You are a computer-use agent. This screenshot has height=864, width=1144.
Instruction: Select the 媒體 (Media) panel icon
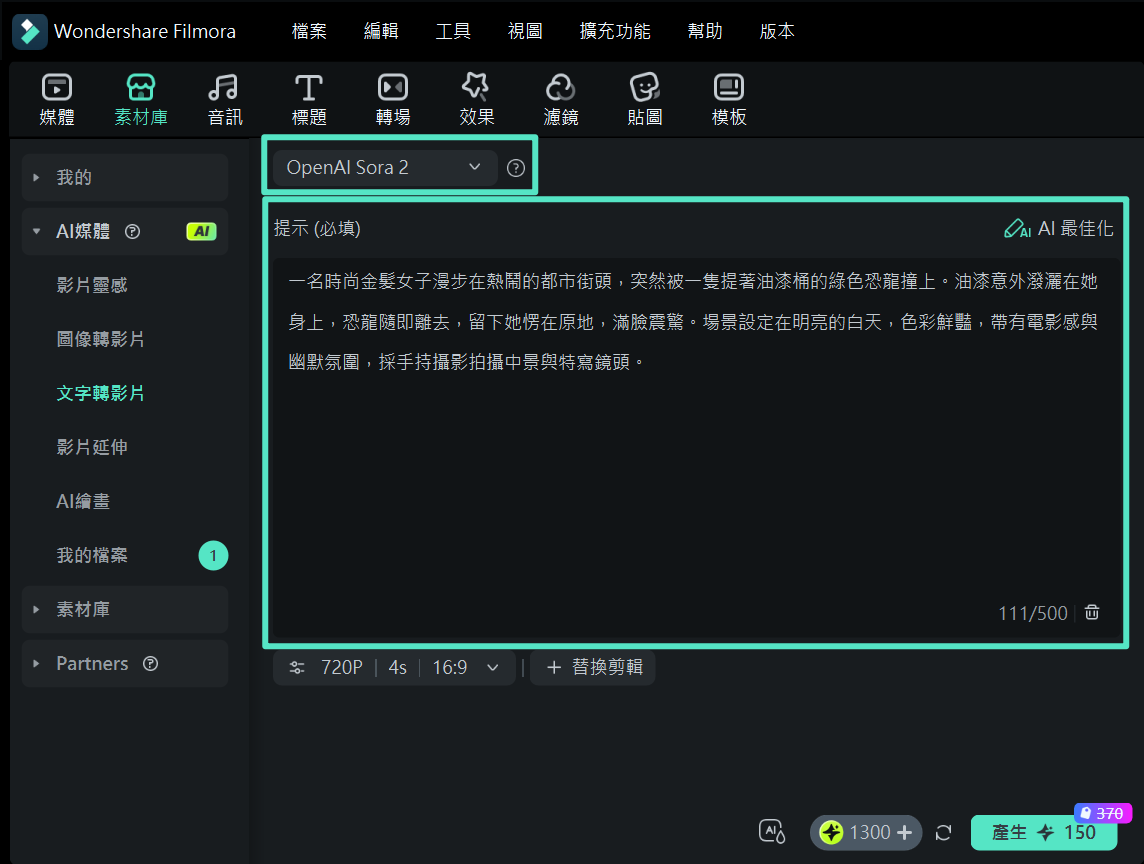57,98
